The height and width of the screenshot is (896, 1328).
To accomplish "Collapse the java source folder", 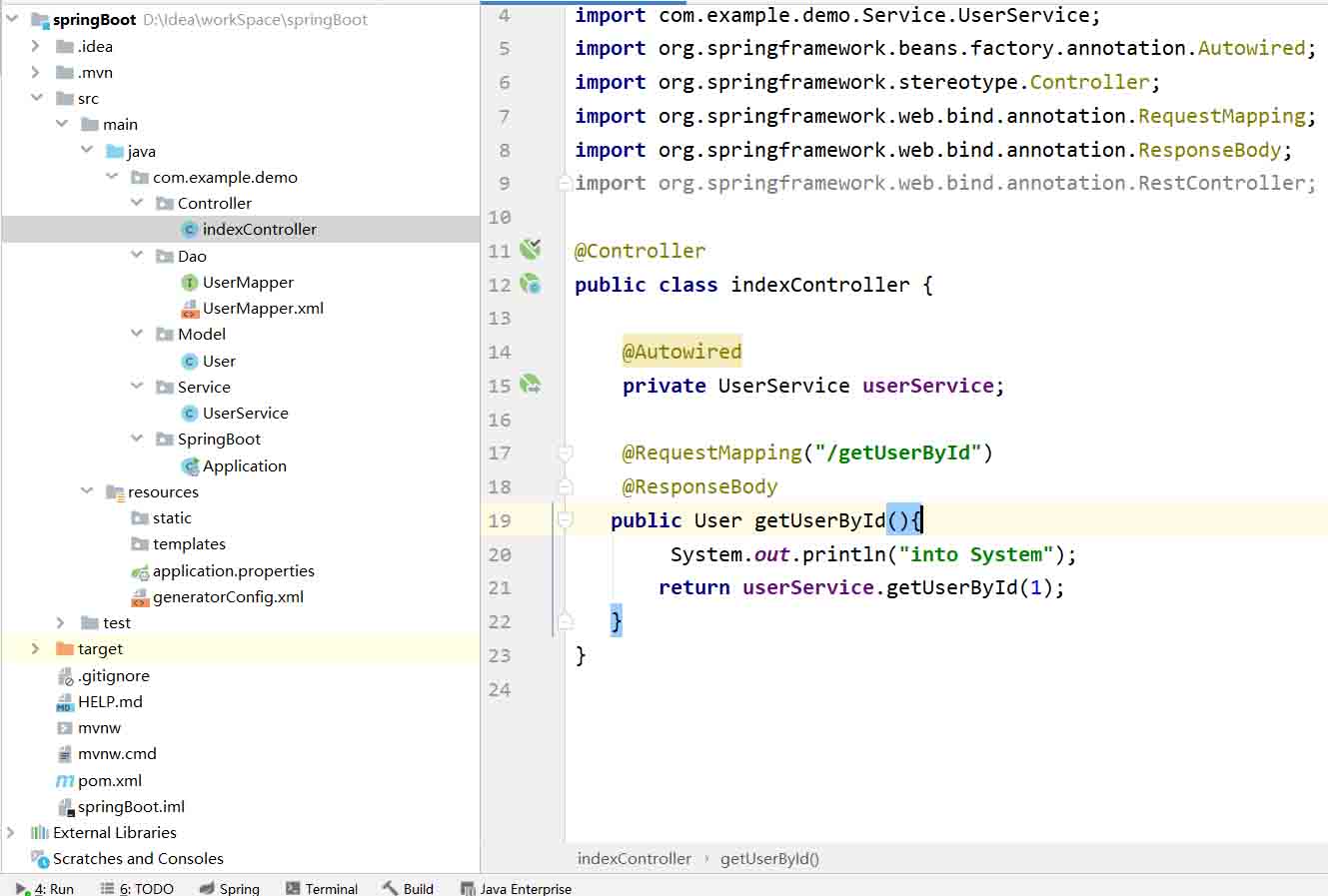I will [87, 151].
